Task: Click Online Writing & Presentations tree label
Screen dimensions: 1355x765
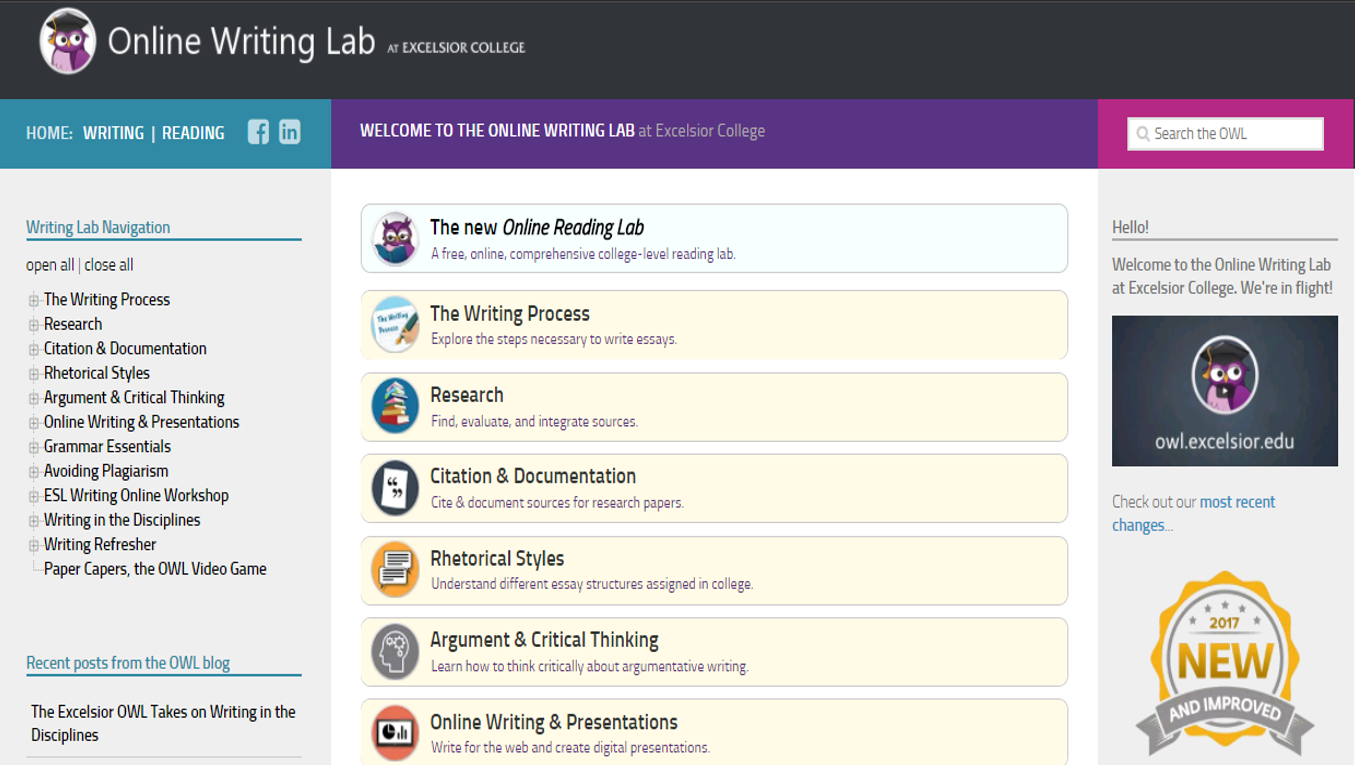Action: (142, 422)
